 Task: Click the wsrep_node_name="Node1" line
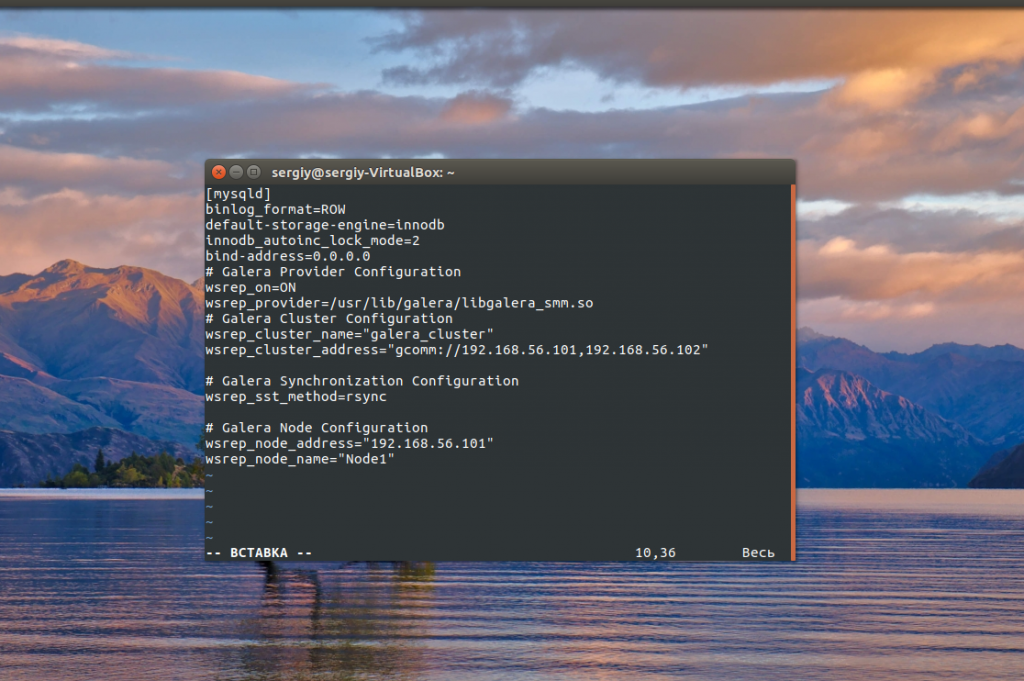pos(300,459)
